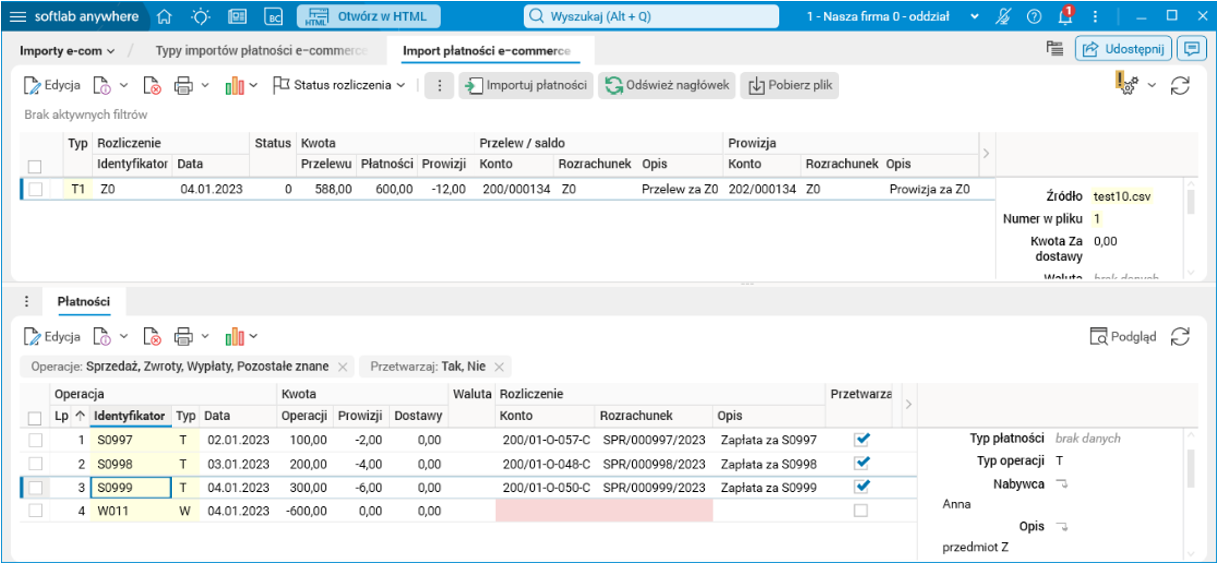This screenshot has height=563, width=1218.
Task: Tick the row checkbox for S0997
Action: (x=35, y=440)
